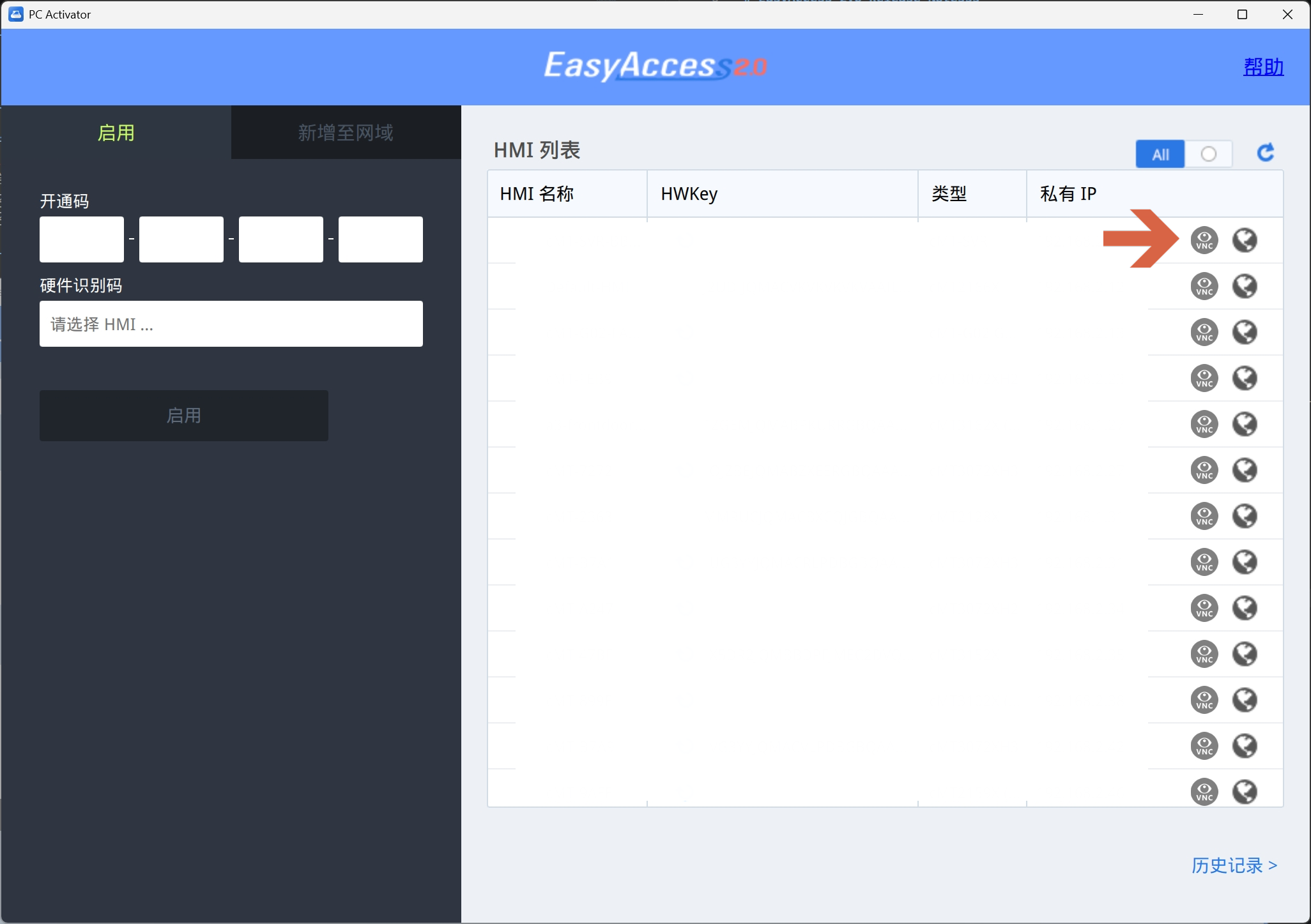Click the third HMI row's globe icon
Viewport: 1311px width, 924px height.
pos(1245,332)
